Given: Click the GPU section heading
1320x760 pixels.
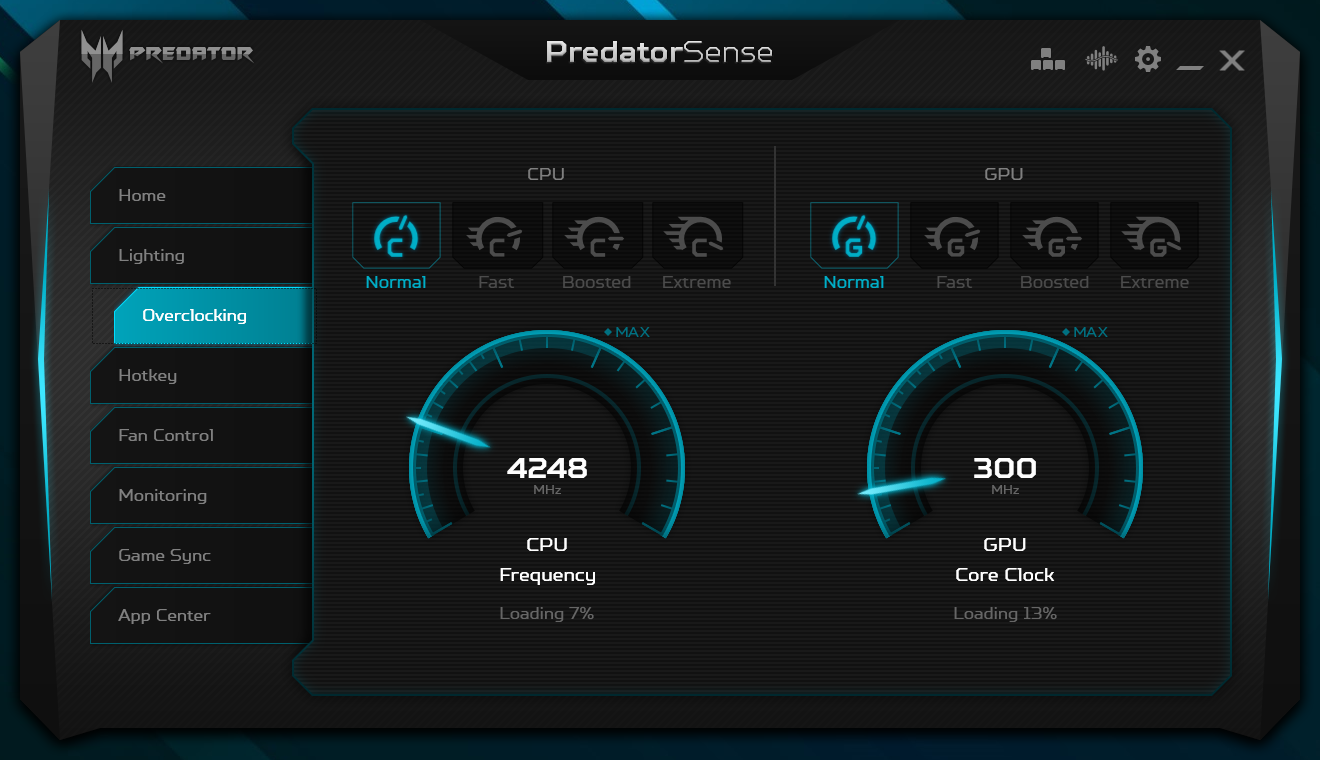Looking at the screenshot, I should coord(1004,174).
